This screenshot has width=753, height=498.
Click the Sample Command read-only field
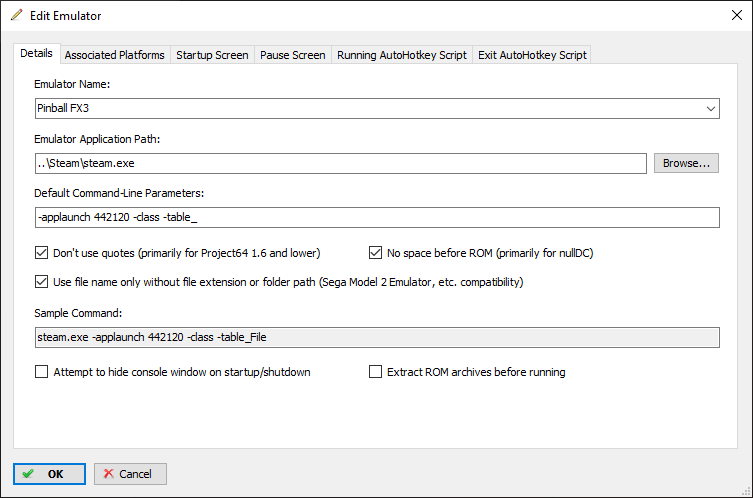(x=377, y=338)
